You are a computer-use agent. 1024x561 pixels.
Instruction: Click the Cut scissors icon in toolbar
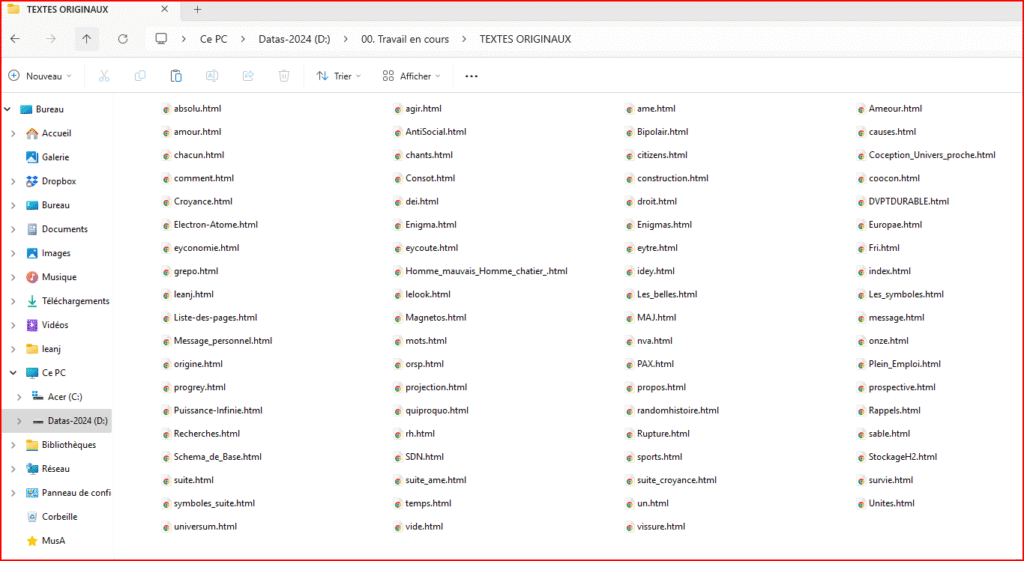pyautogui.click(x=104, y=76)
